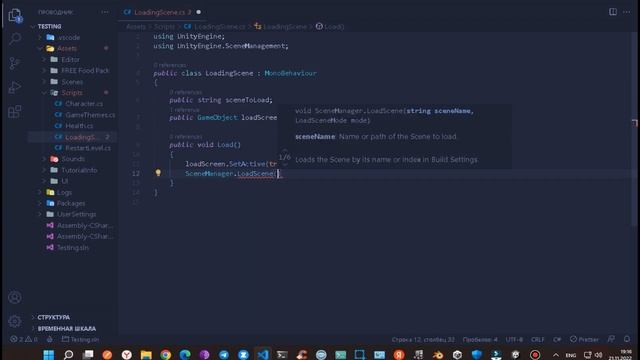The image size is (640, 360).
Task: Click Scripts in the breadcrumb path
Action: (164, 27)
